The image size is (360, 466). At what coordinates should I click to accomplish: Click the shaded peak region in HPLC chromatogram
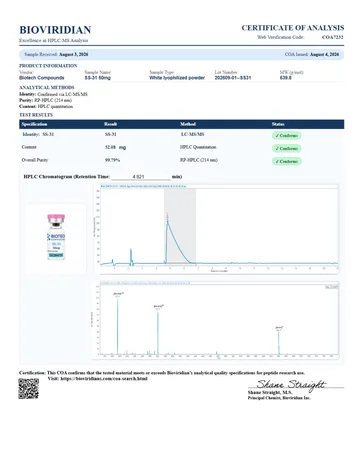[x=180, y=226]
